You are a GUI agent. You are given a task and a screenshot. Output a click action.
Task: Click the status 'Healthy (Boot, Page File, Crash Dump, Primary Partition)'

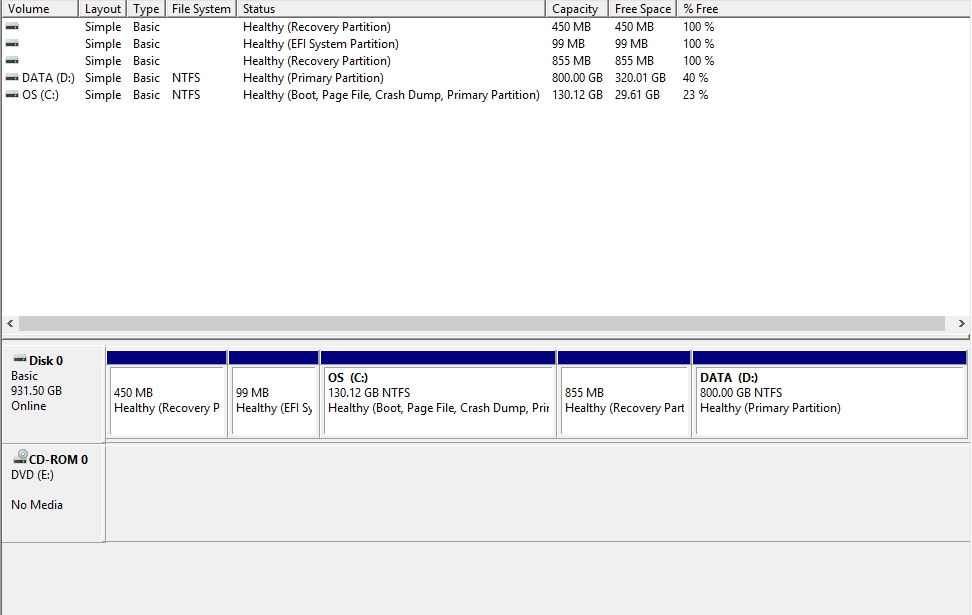391,95
